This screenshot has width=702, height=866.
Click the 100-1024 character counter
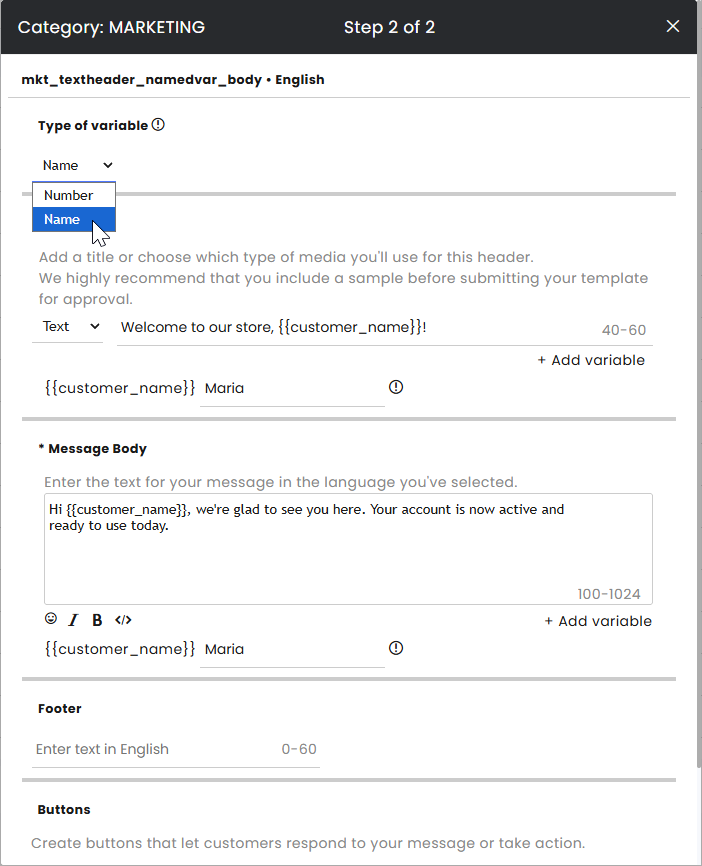tap(609, 594)
